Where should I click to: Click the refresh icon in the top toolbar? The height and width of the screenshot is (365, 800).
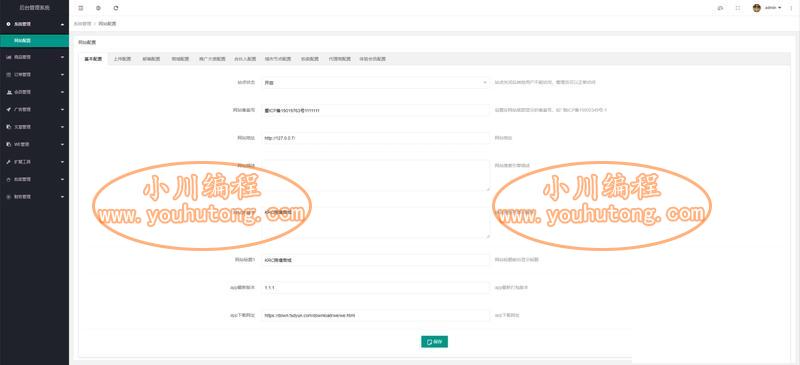pos(116,8)
